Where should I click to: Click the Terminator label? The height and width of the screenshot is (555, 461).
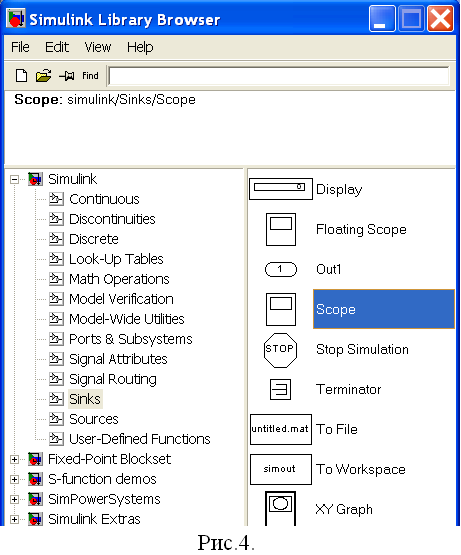pos(348,389)
